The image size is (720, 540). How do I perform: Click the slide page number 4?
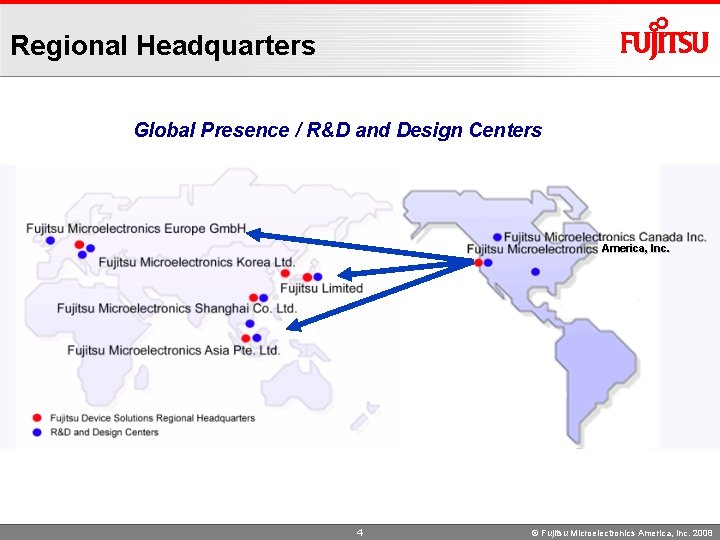point(360,532)
